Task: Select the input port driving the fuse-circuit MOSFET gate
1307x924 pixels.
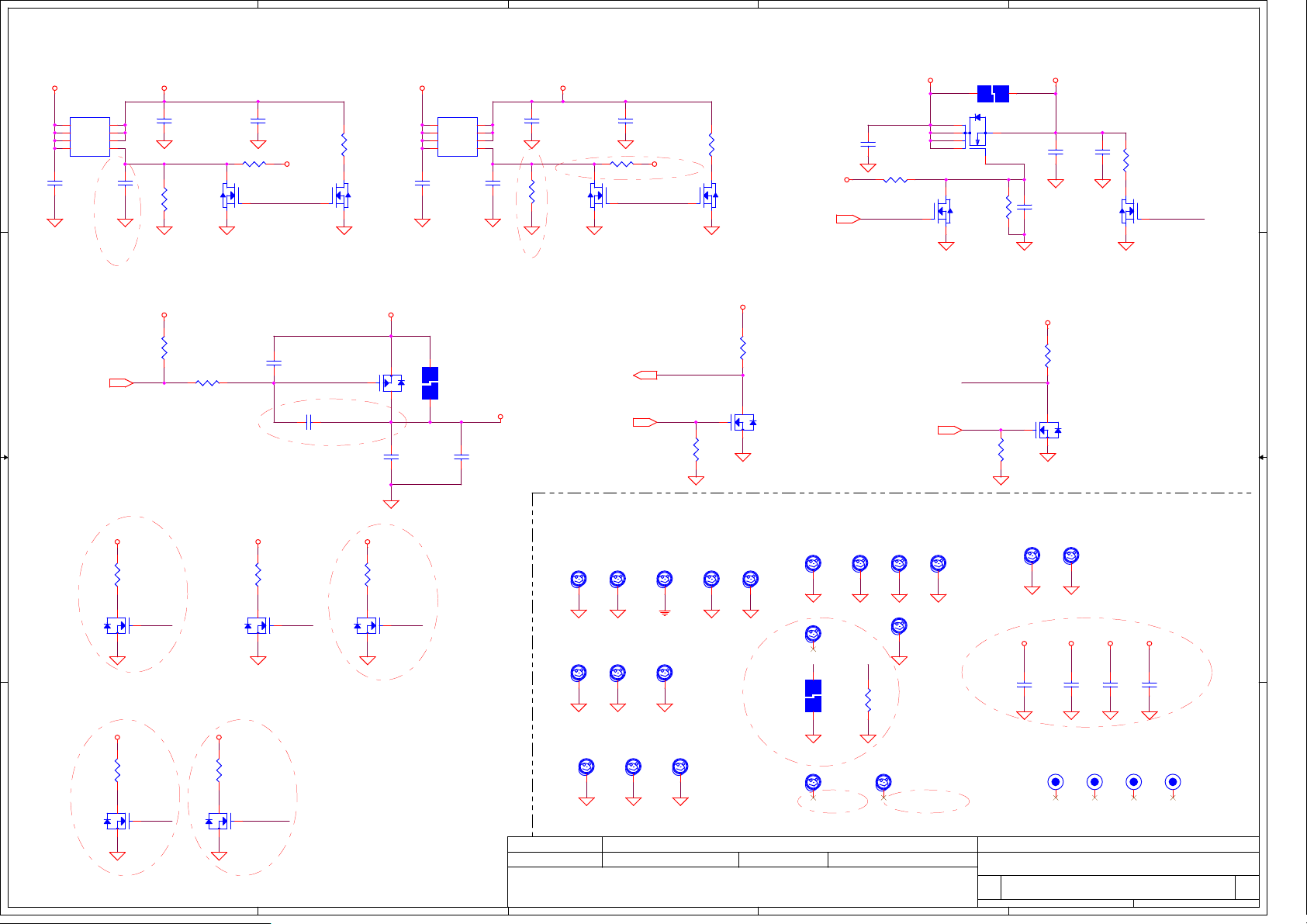Action: [849, 219]
